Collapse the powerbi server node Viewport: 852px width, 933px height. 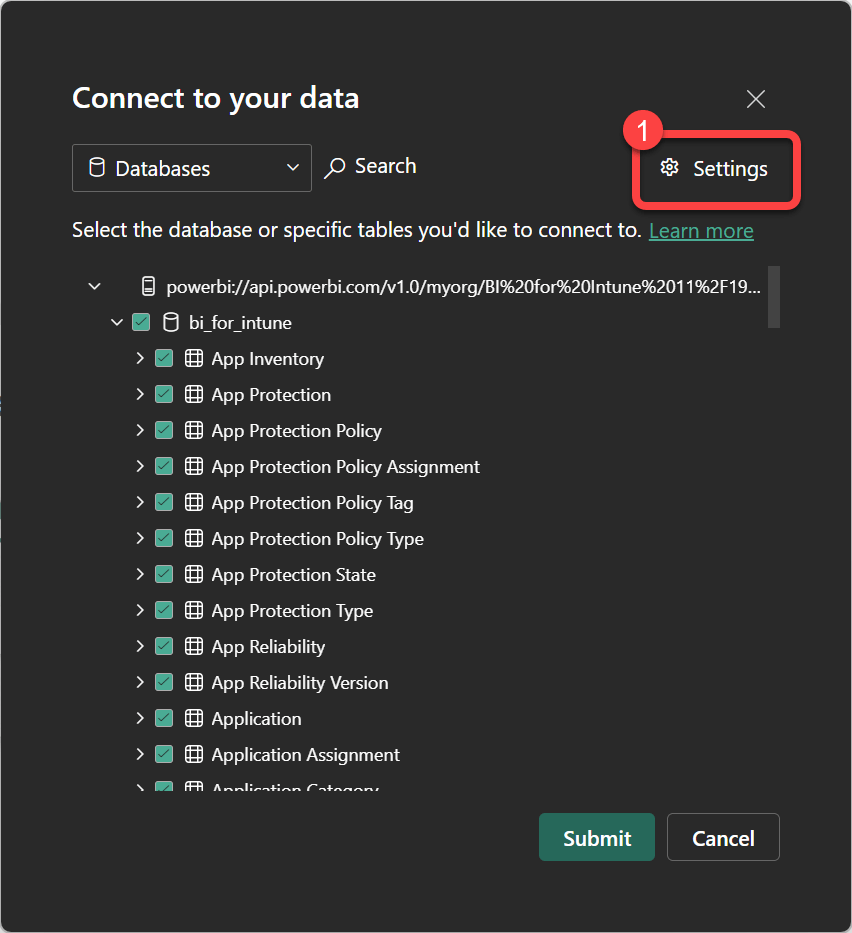tap(95, 286)
